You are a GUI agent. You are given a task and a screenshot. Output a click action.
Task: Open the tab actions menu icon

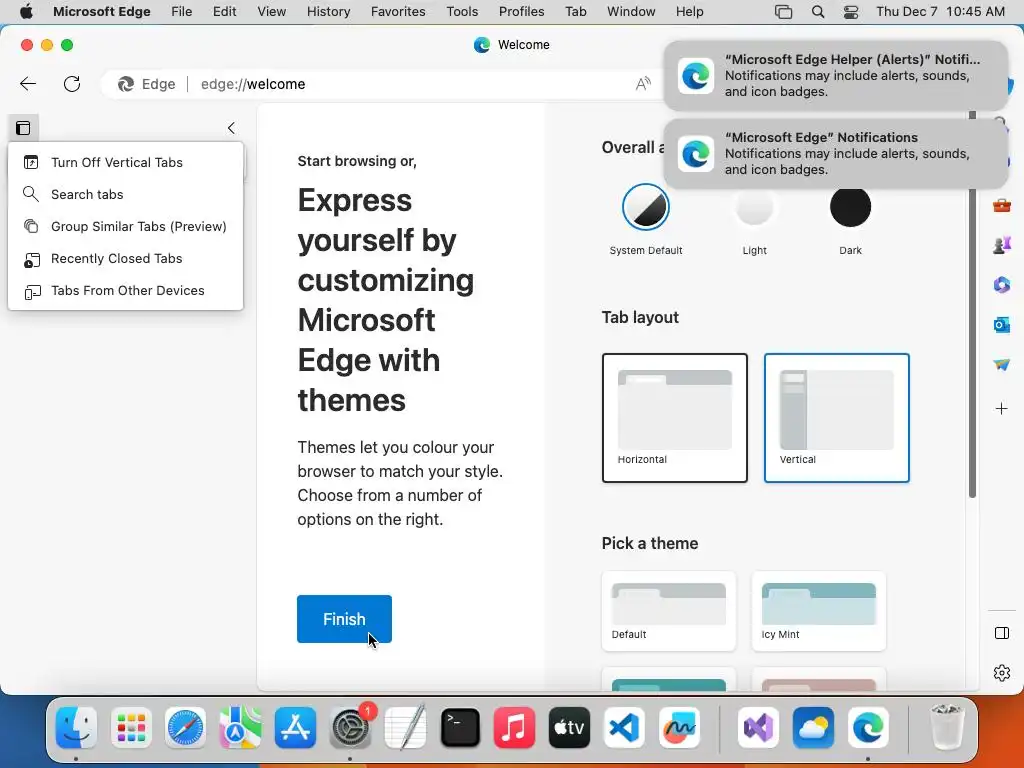coord(24,128)
